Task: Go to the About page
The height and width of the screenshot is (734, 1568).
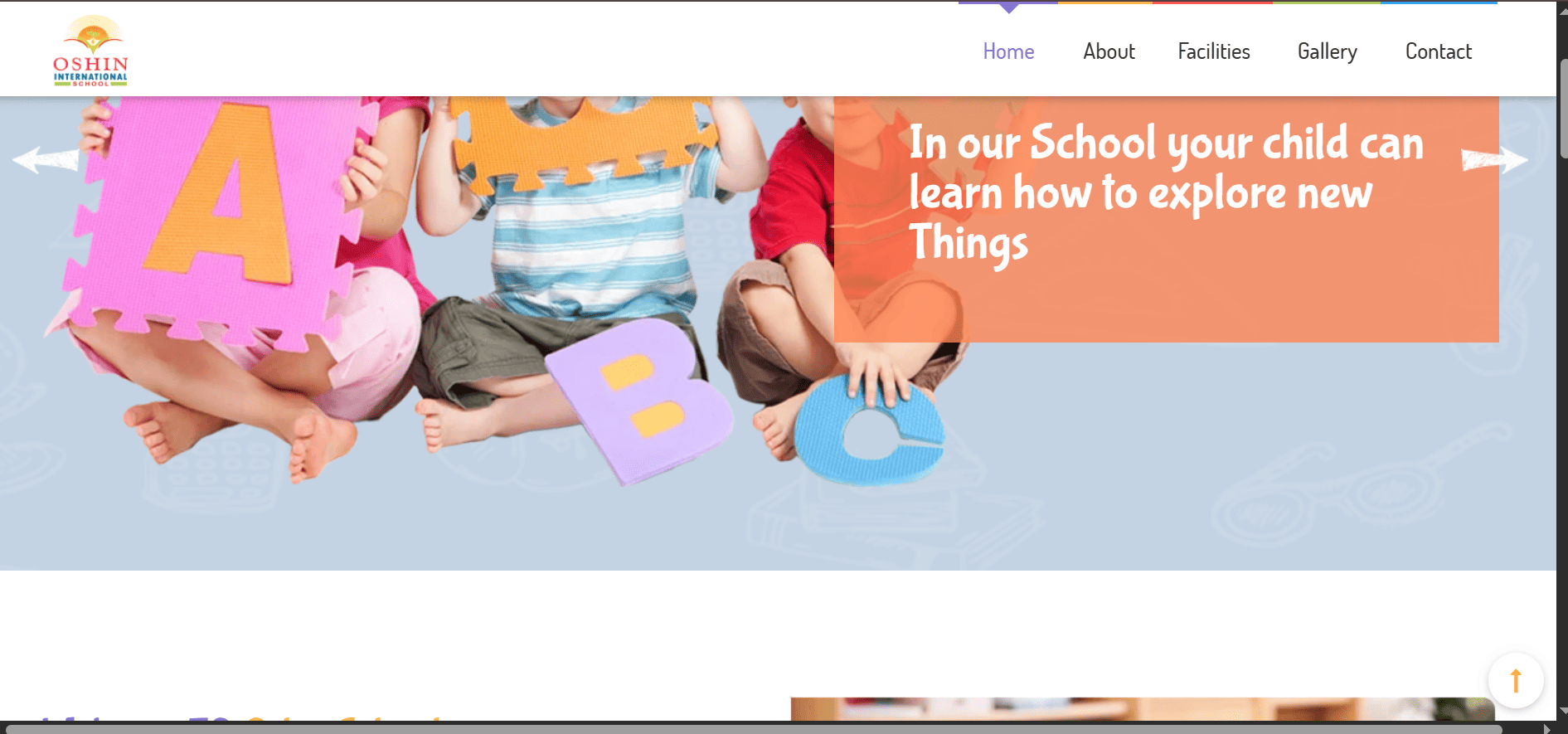Action: [1109, 51]
